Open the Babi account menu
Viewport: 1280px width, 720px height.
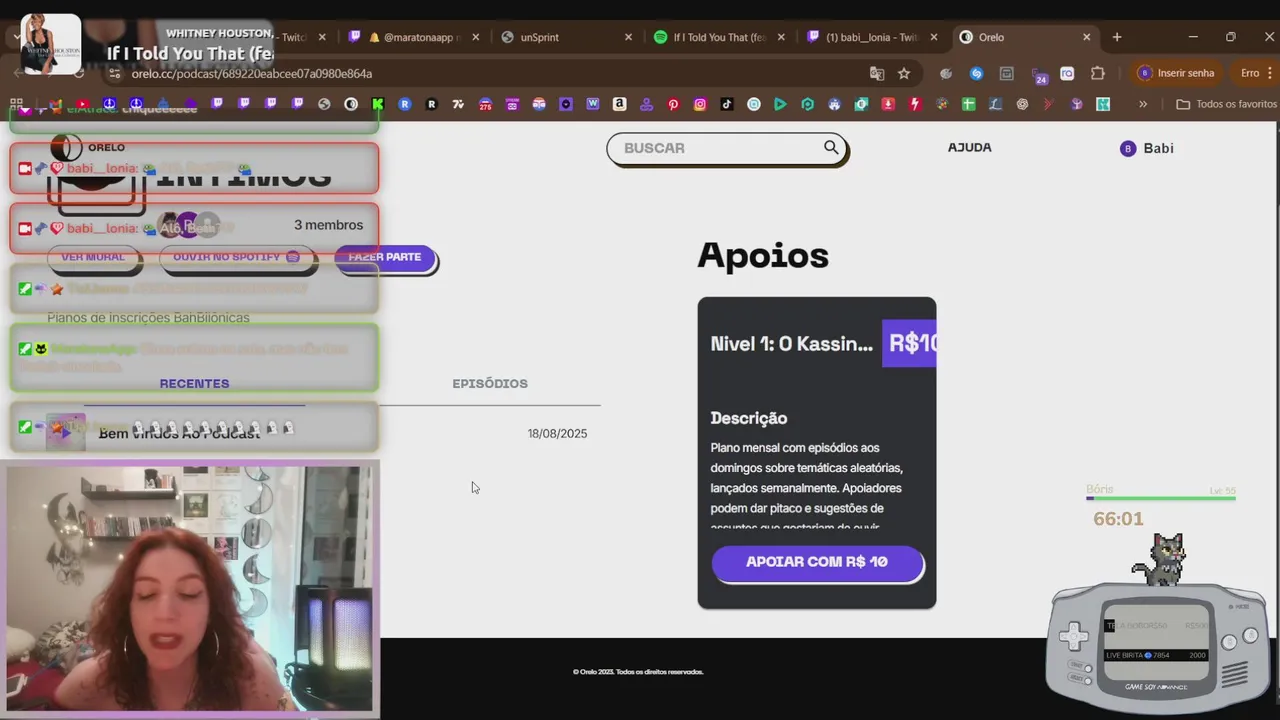[1147, 148]
